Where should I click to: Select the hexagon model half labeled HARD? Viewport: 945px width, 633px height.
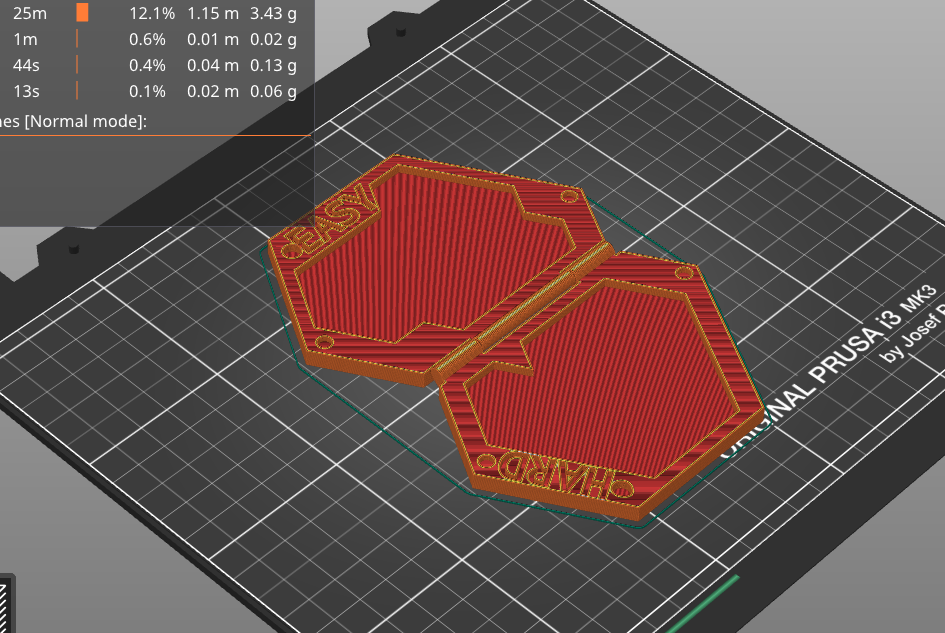(603, 386)
